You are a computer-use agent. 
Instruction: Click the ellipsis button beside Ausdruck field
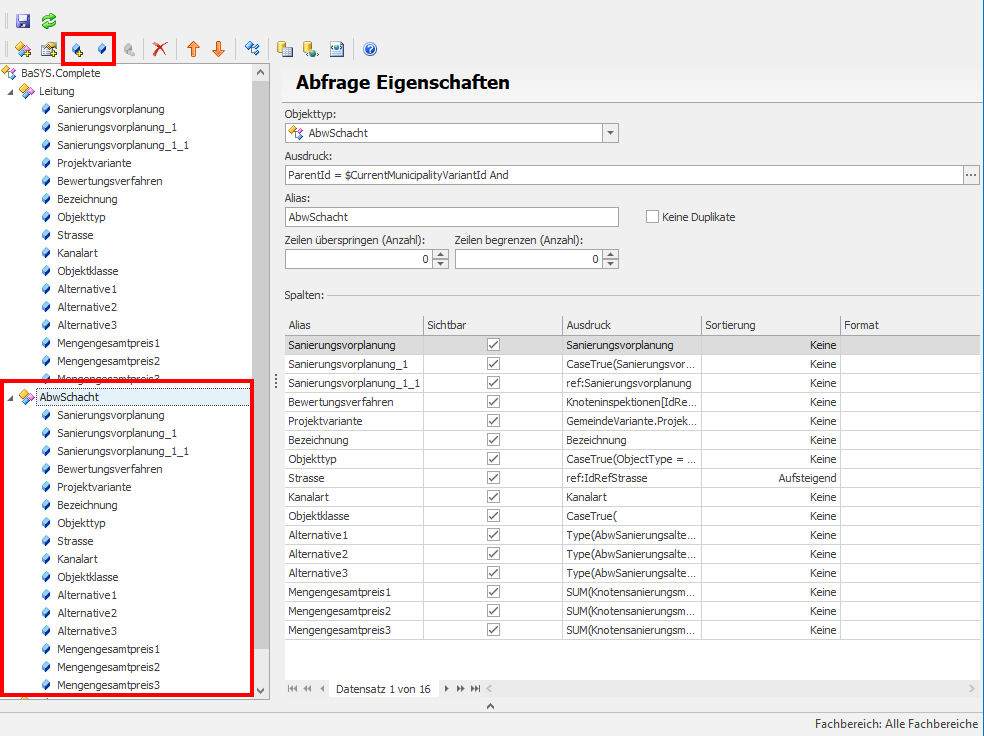[x=971, y=175]
